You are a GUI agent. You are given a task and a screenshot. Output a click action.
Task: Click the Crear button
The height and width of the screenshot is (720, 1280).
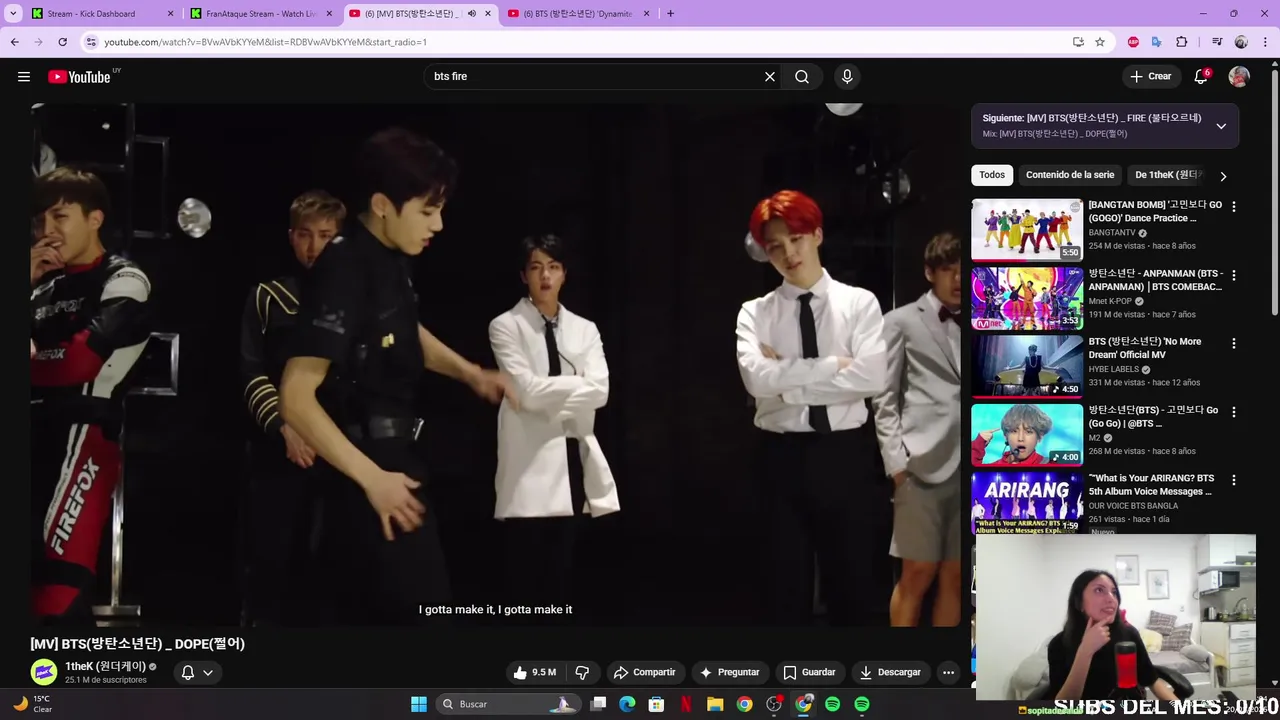pyautogui.click(x=1151, y=77)
